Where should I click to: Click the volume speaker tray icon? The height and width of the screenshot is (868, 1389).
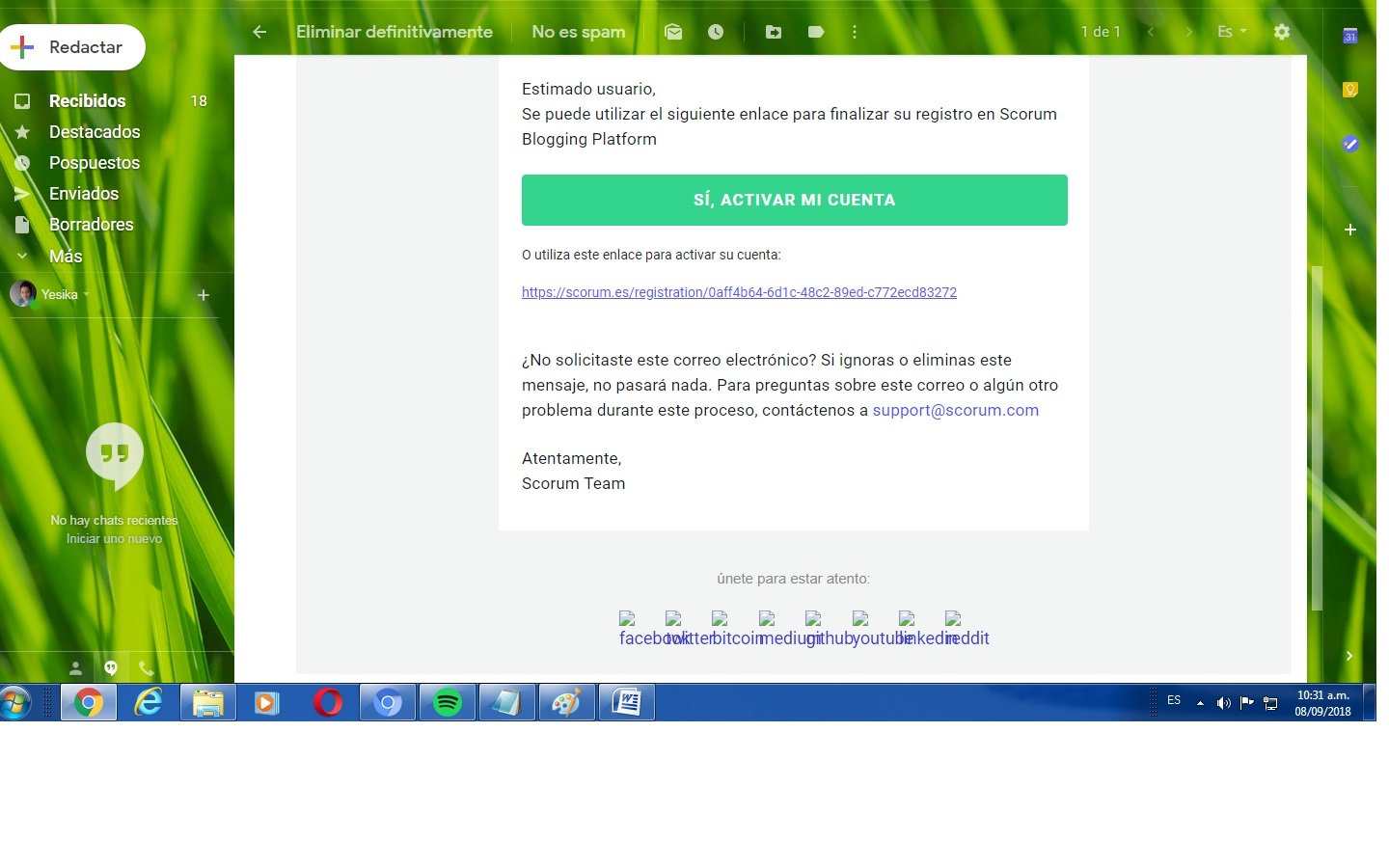[x=1223, y=703]
